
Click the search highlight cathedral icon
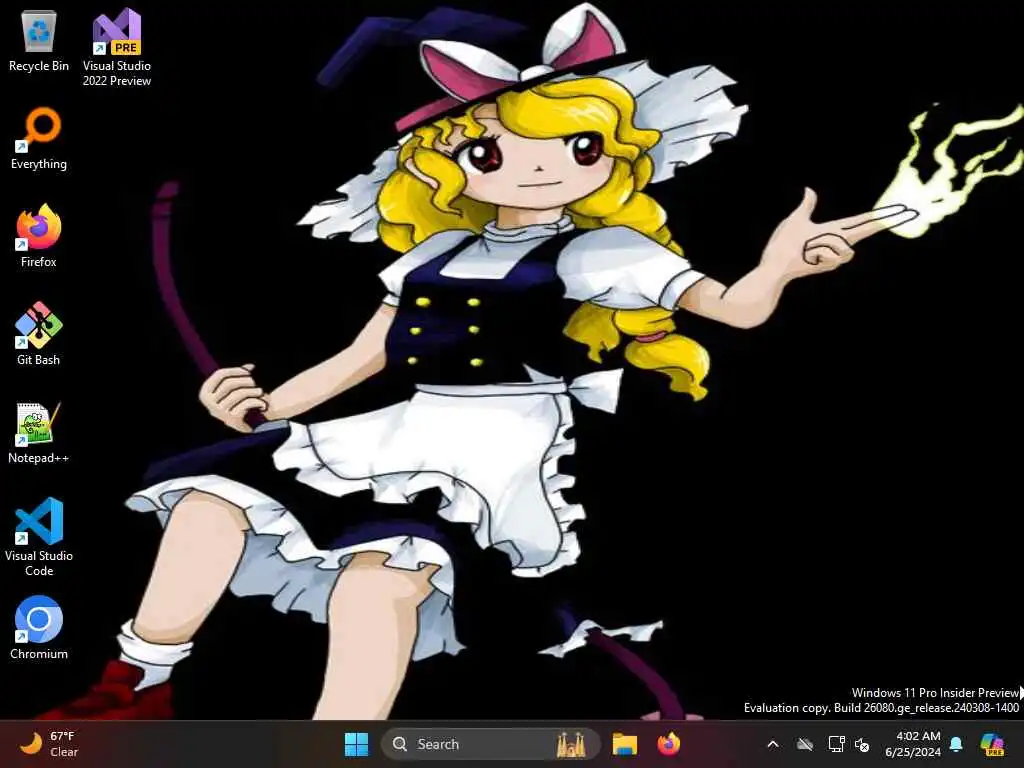click(x=571, y=744)
